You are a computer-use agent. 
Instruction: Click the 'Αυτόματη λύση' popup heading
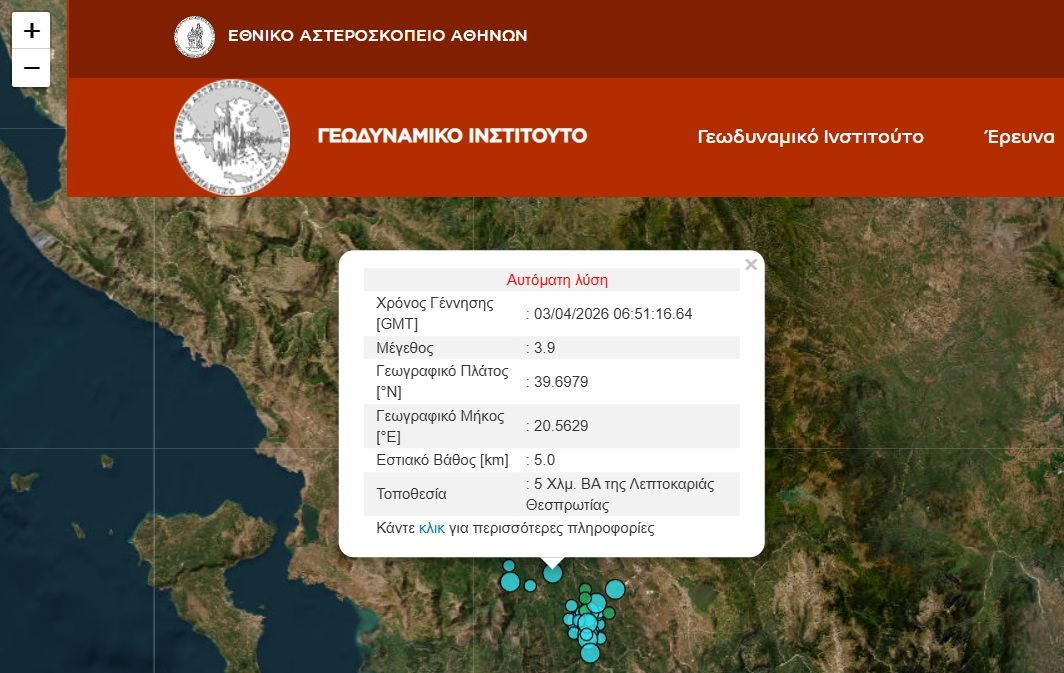point(557,280)
